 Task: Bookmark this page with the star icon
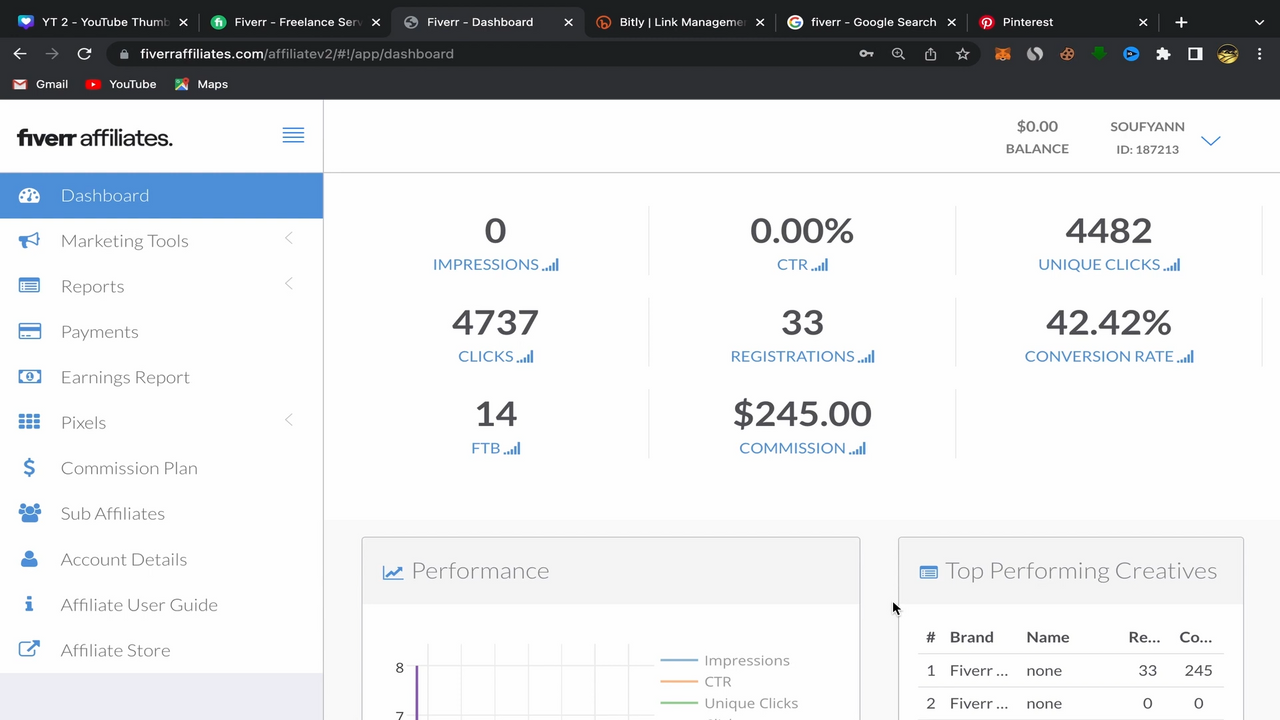point(962,54)
